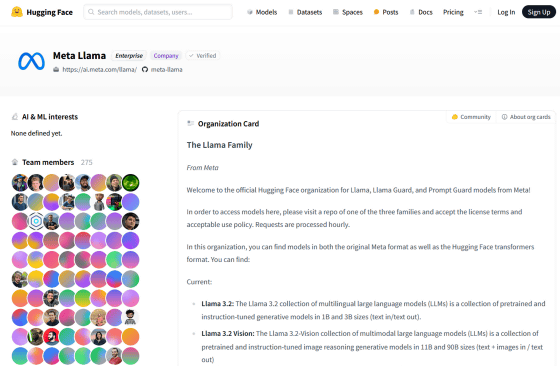Click the search magnifier icon

click(91, 12)
